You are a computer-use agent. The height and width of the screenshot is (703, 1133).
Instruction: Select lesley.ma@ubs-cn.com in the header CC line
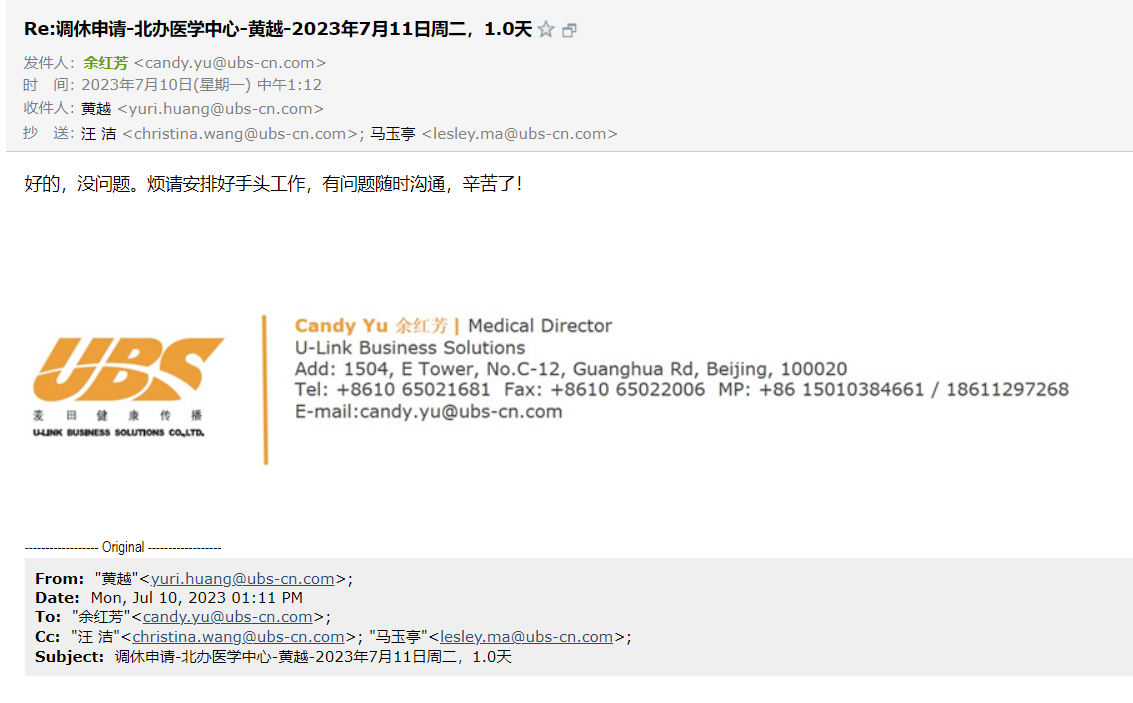coord(519,133)
